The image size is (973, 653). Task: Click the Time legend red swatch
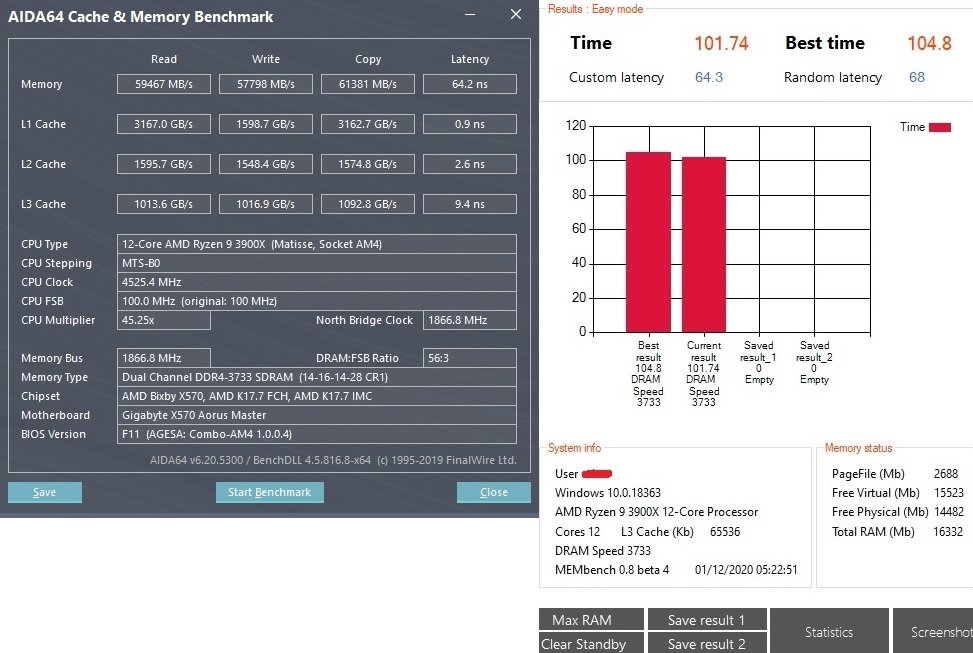point(939,127)
